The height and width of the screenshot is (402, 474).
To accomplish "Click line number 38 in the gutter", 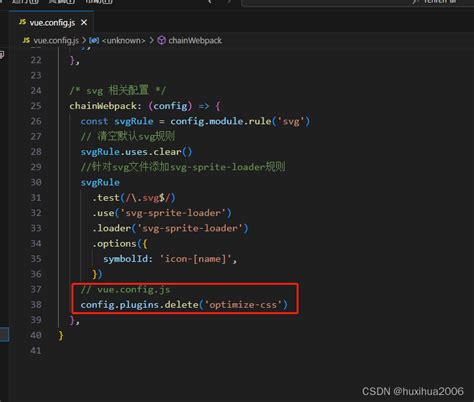I will tap(36, 305).
